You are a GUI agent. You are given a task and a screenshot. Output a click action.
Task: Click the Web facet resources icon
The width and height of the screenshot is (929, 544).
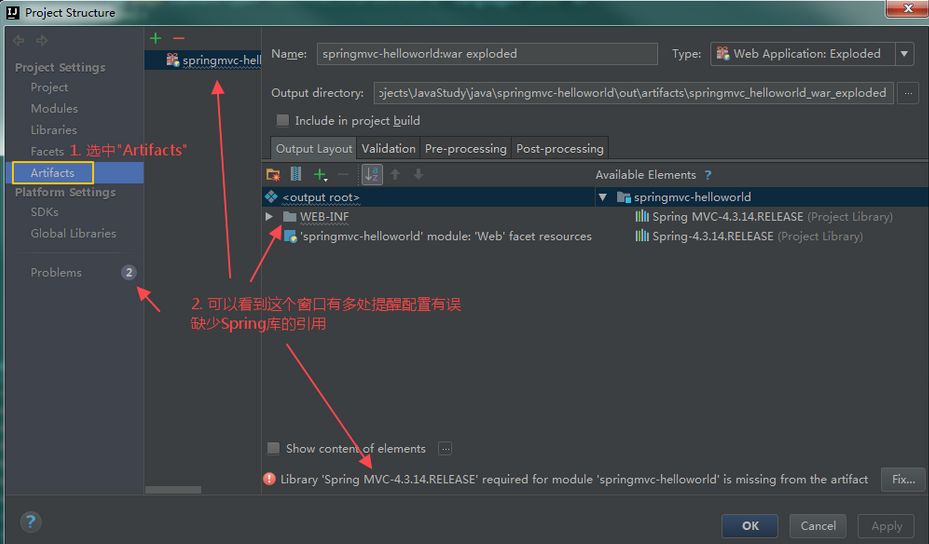pos(290,236)
